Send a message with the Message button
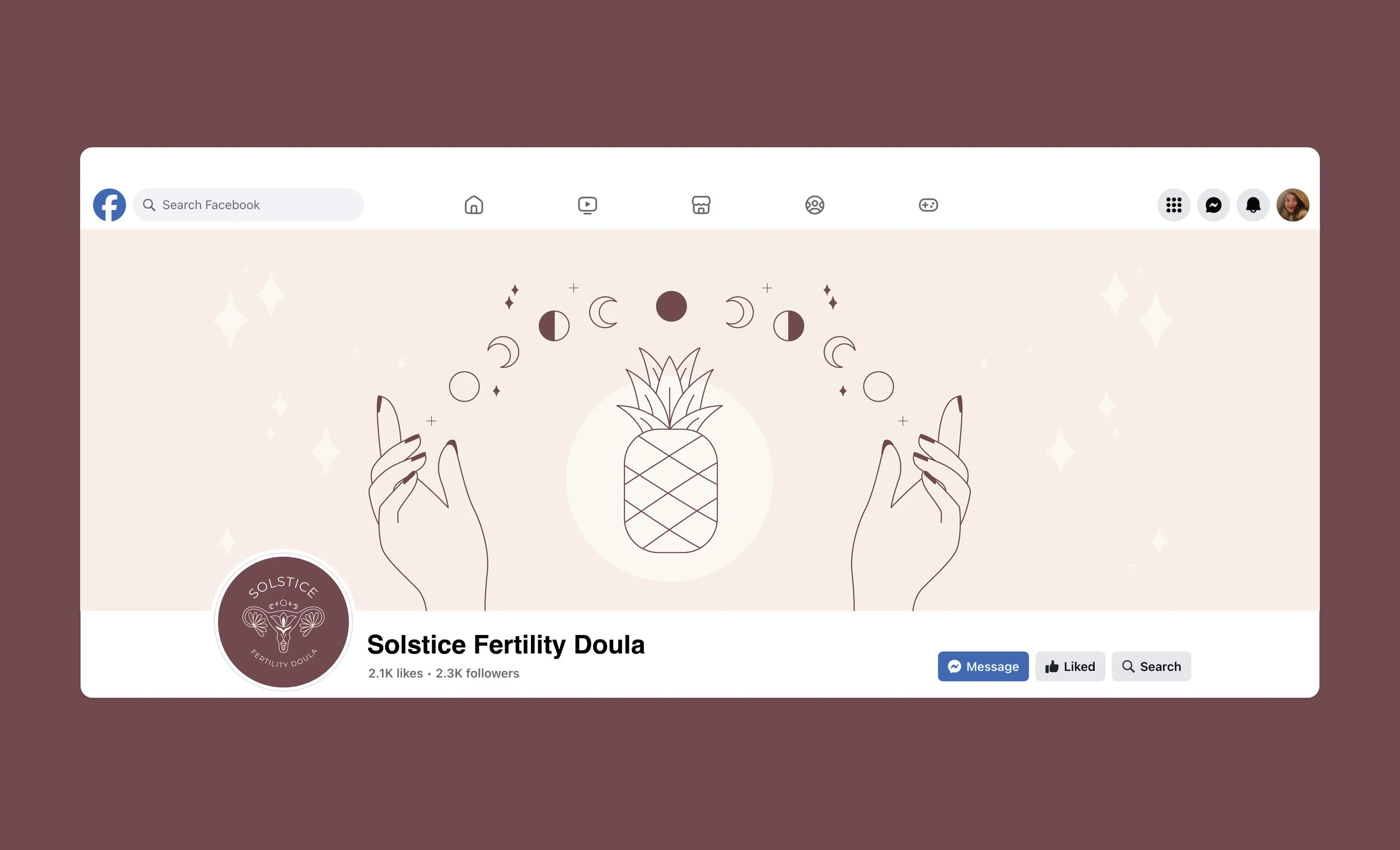 click(983, 666)
